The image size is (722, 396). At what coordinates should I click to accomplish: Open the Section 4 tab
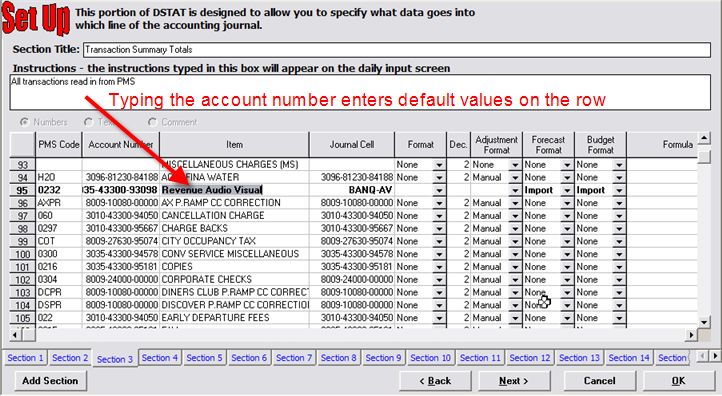[160, 358]
